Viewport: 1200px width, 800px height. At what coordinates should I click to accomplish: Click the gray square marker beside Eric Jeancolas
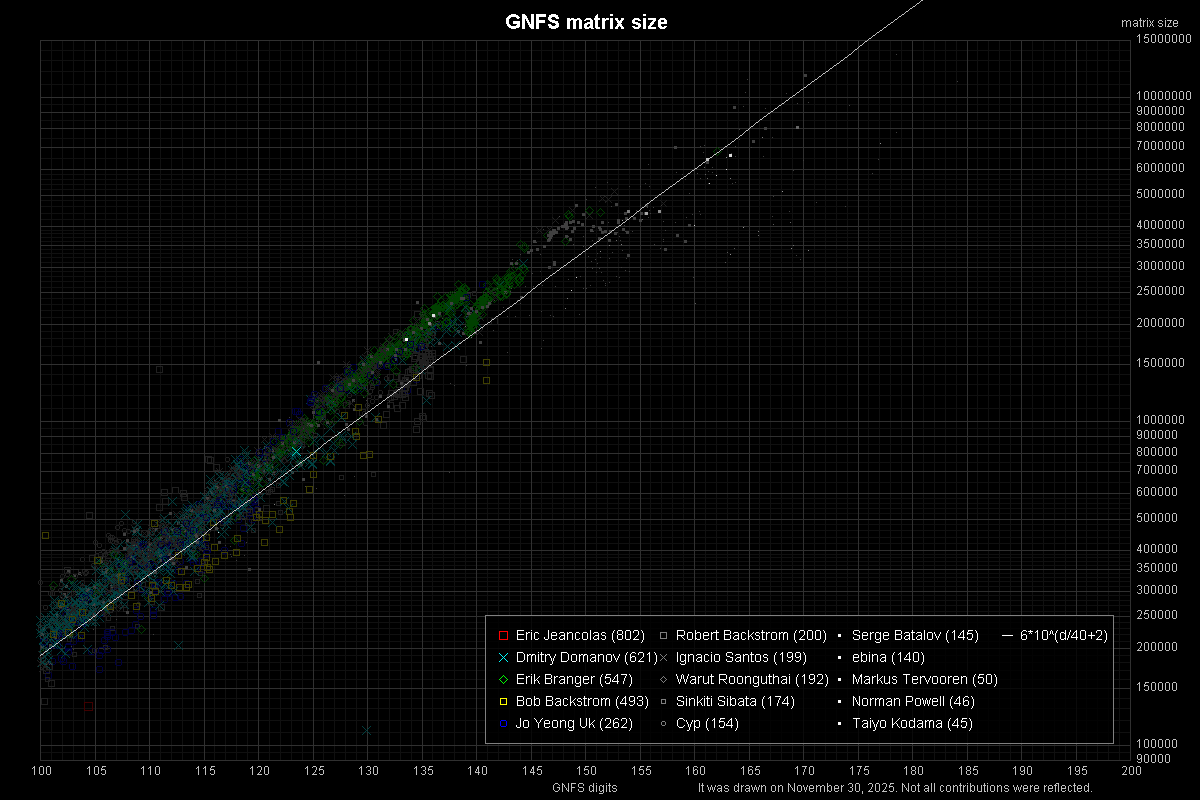(x=503, y=635)
